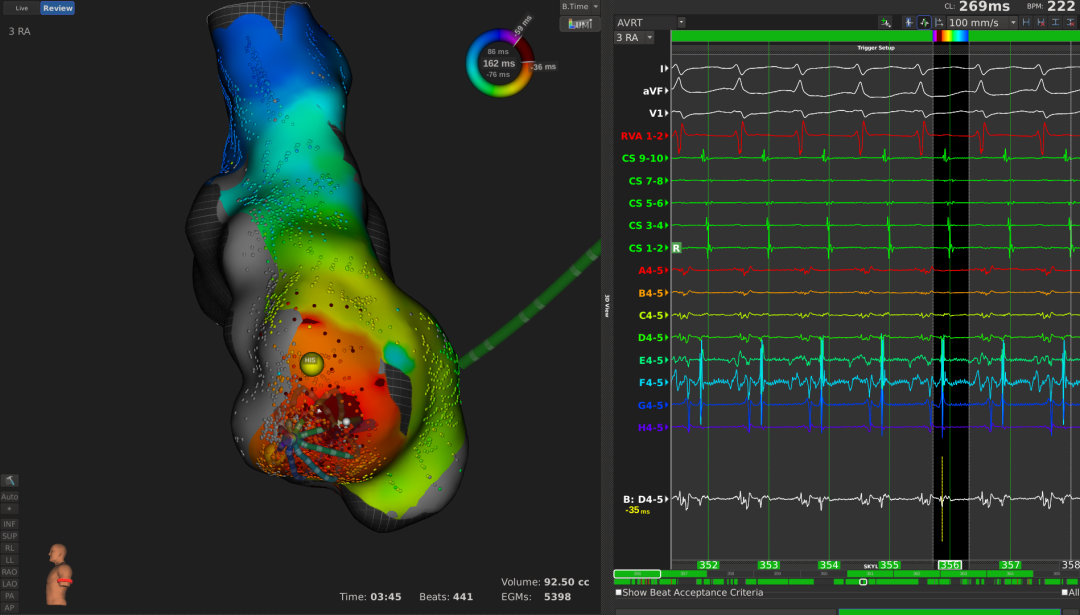1080x615 pixels.
Task: Set view to LAO projection
Action: pos(10,583)
